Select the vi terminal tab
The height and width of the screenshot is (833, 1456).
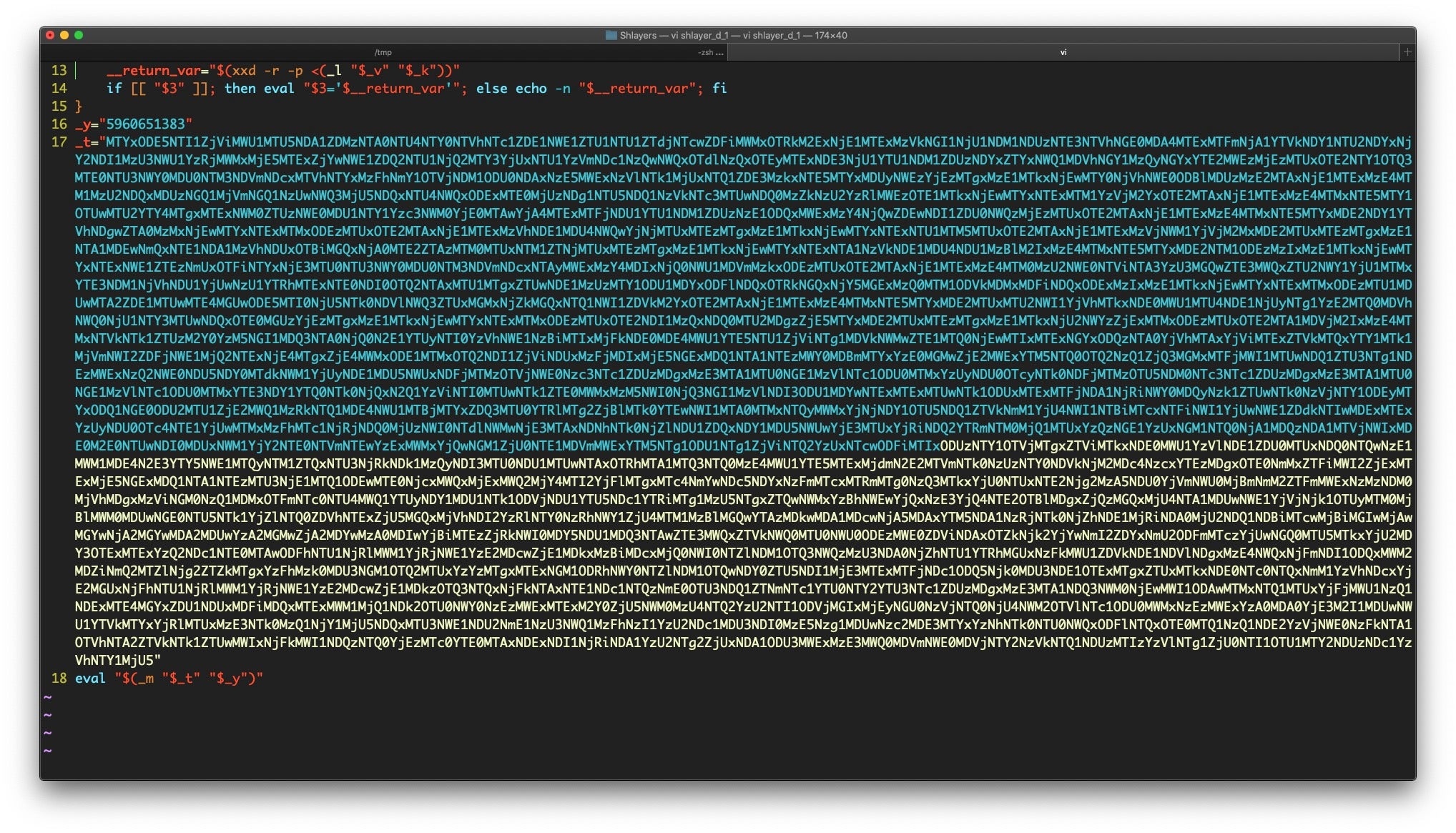pyautogui.click(x=1063, y=52)
